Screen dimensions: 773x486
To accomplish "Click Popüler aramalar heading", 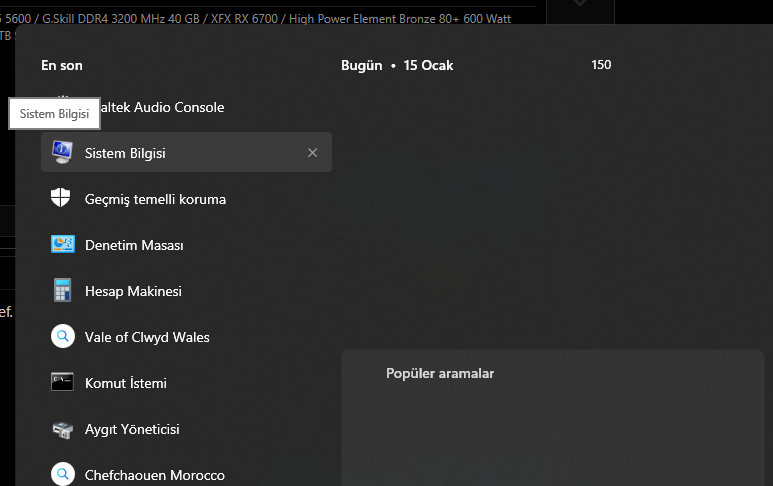I will (440, 373).
